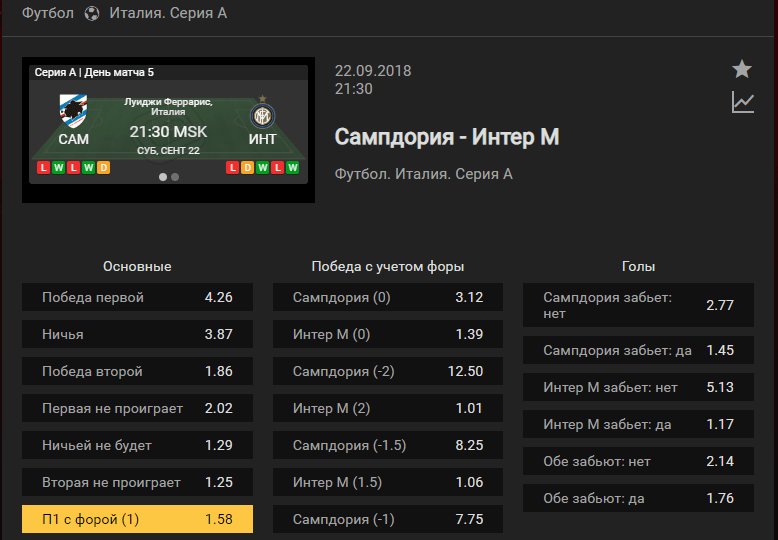This screenshot has height=540, width=778.
Task: Click Sampdoria's orange D form badge
Action: [x=103, y=167]
